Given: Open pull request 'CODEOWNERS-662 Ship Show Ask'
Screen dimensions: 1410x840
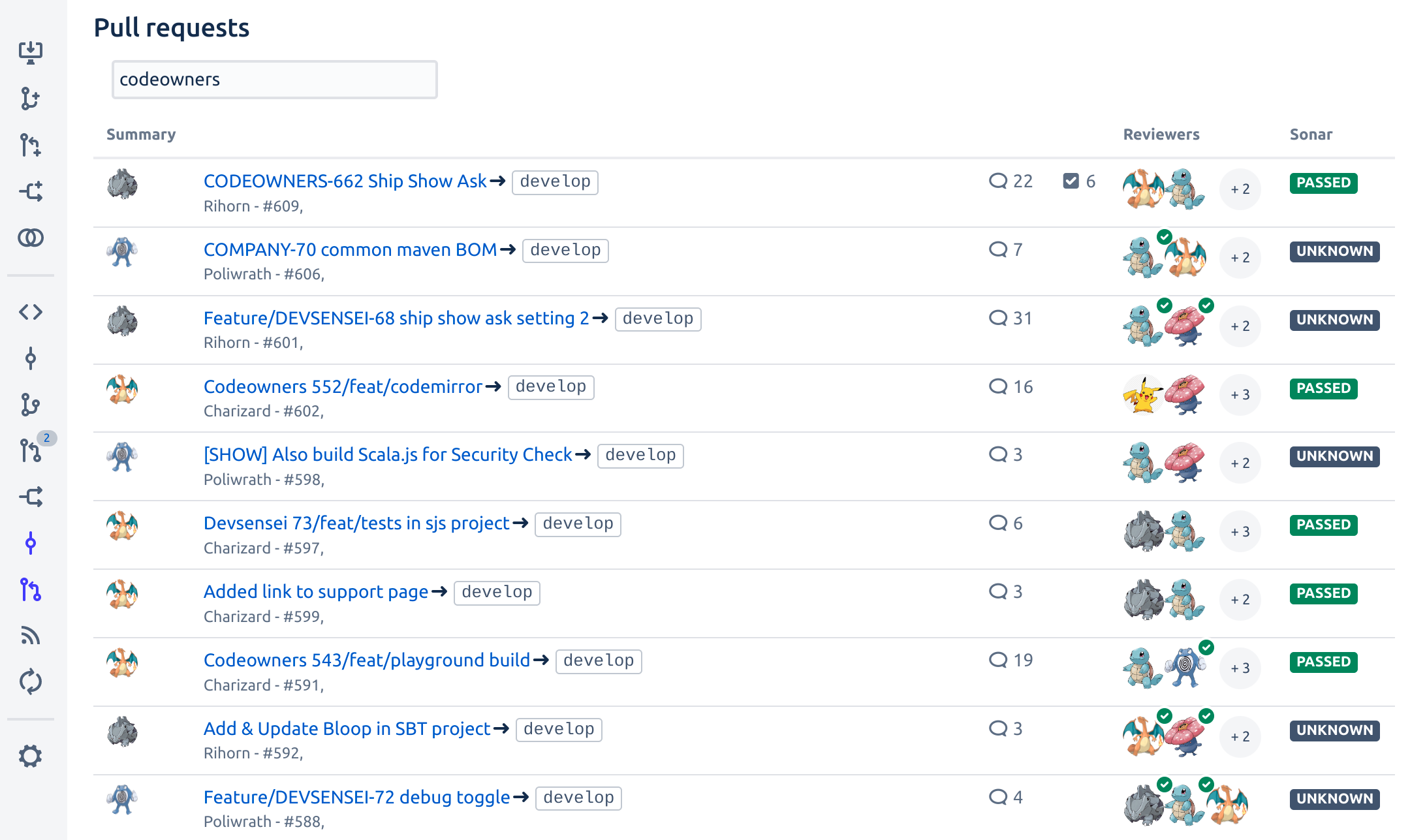Looking at the screenshot, I should click(x=345, y=181).
